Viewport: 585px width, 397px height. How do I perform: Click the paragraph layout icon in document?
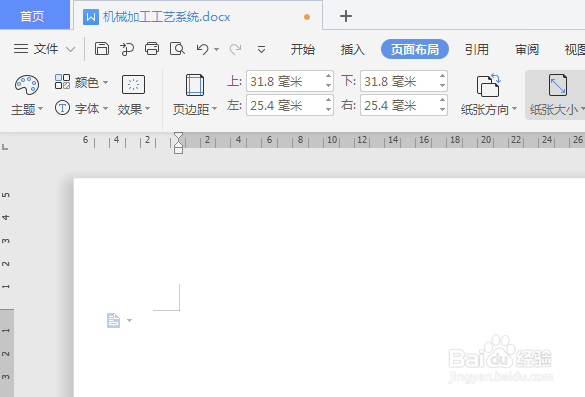(114, 321)
